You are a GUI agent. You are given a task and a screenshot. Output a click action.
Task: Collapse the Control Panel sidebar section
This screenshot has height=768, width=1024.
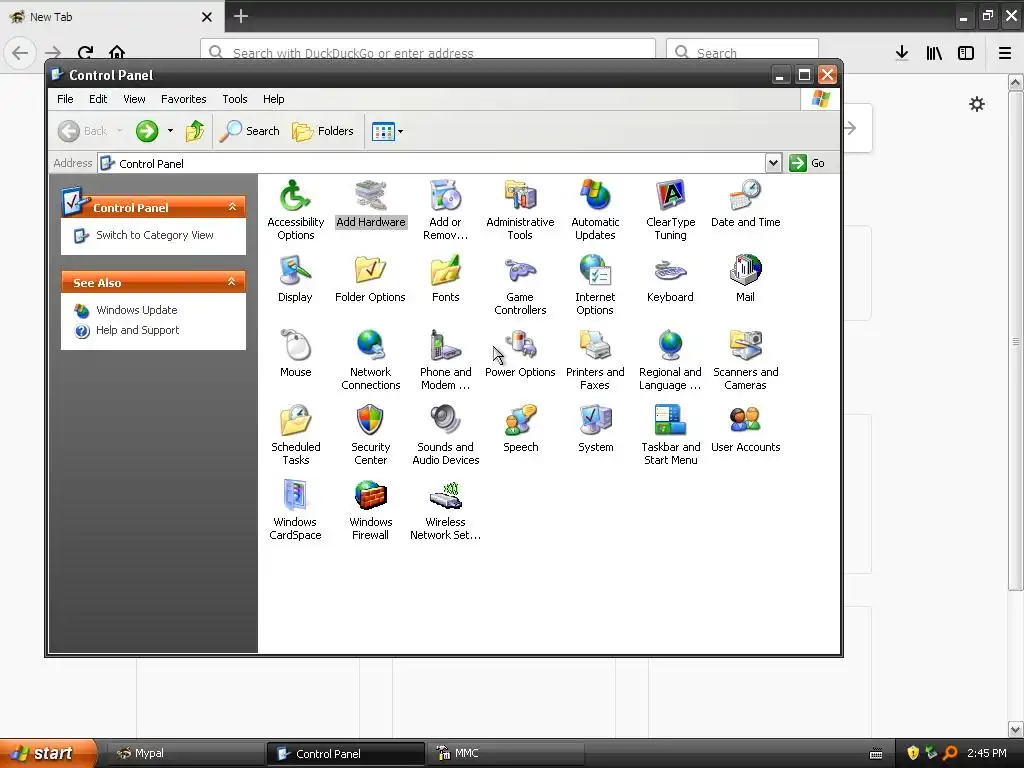pyautogui.click(x=232, y=207)
